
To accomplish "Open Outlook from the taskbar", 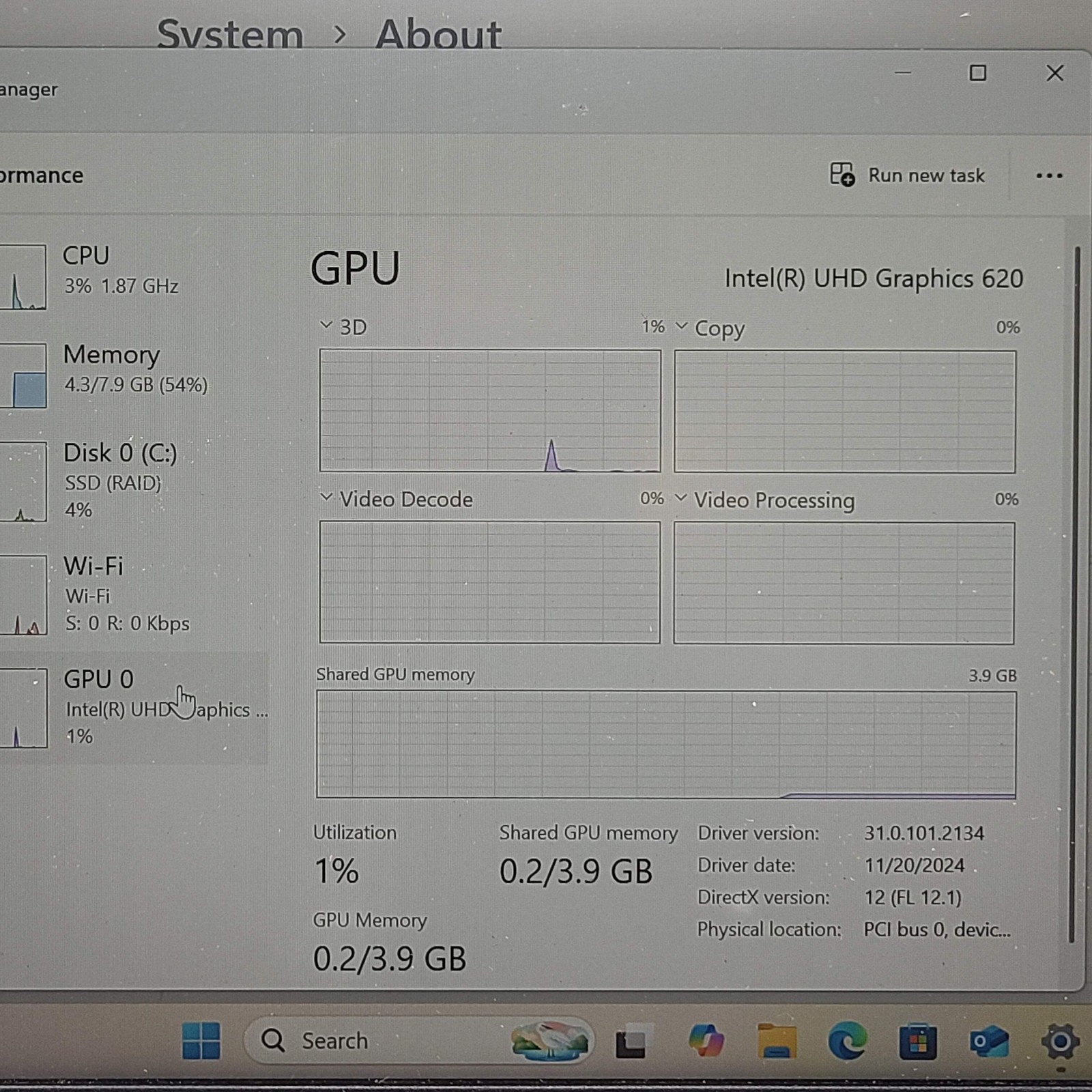I will (x=989, y=1042).
